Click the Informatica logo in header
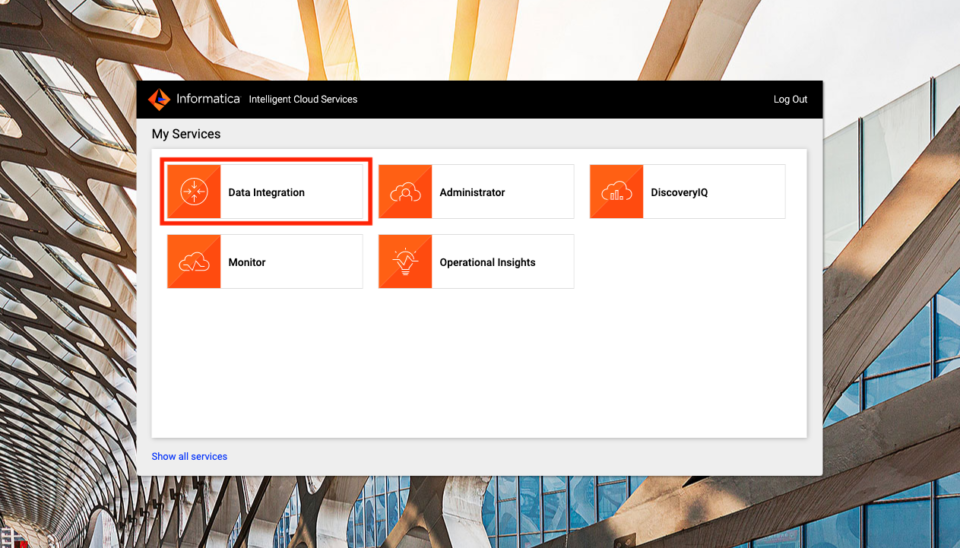The width and height of the screenshot is (960, 548). pos(193,99)
